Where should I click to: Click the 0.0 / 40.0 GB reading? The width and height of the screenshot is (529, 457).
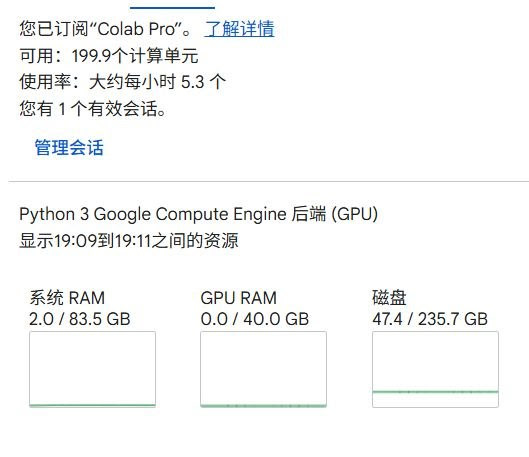pyautogui.click(x=255, y=319)
